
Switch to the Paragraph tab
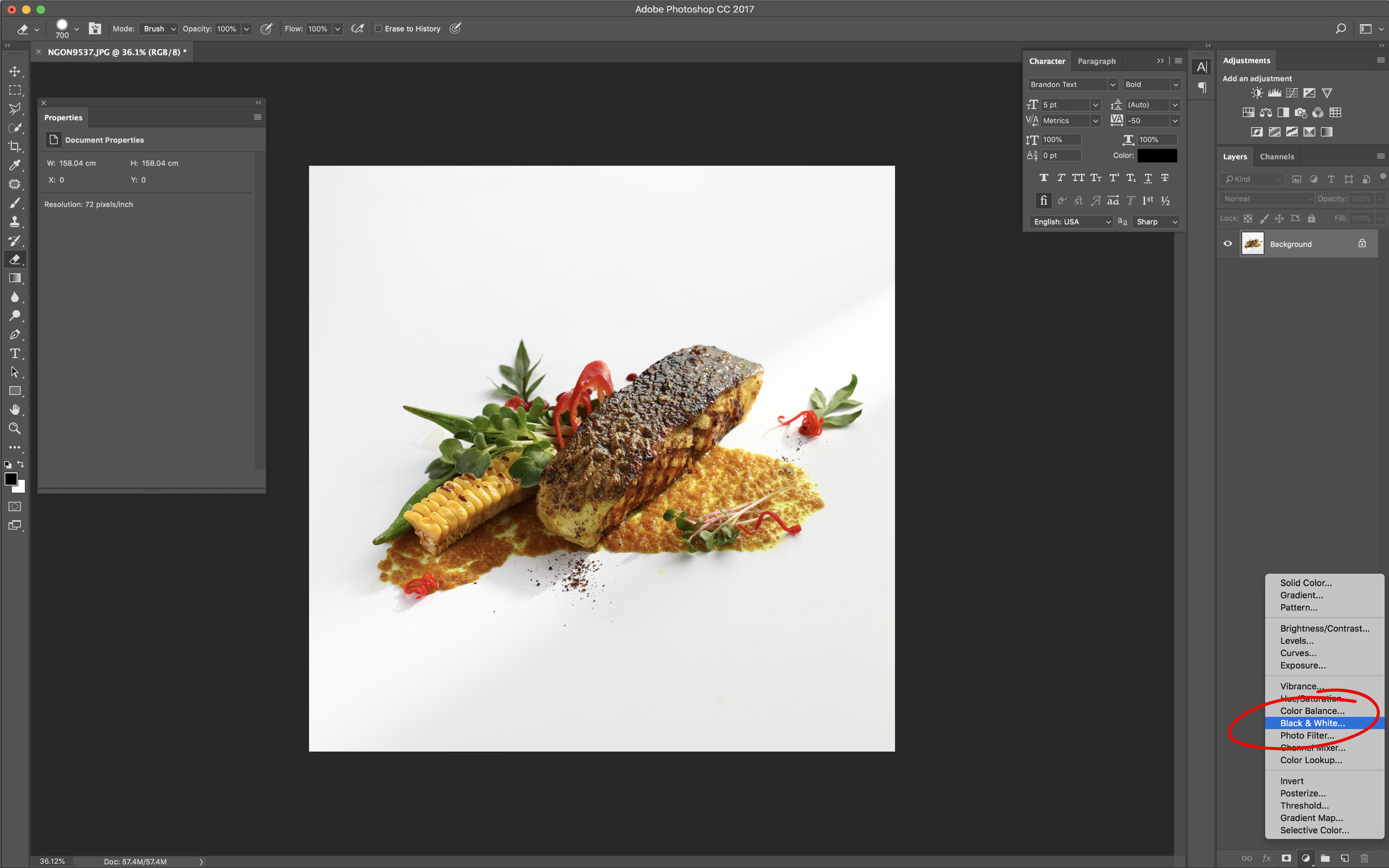[x=1096, y=62]
